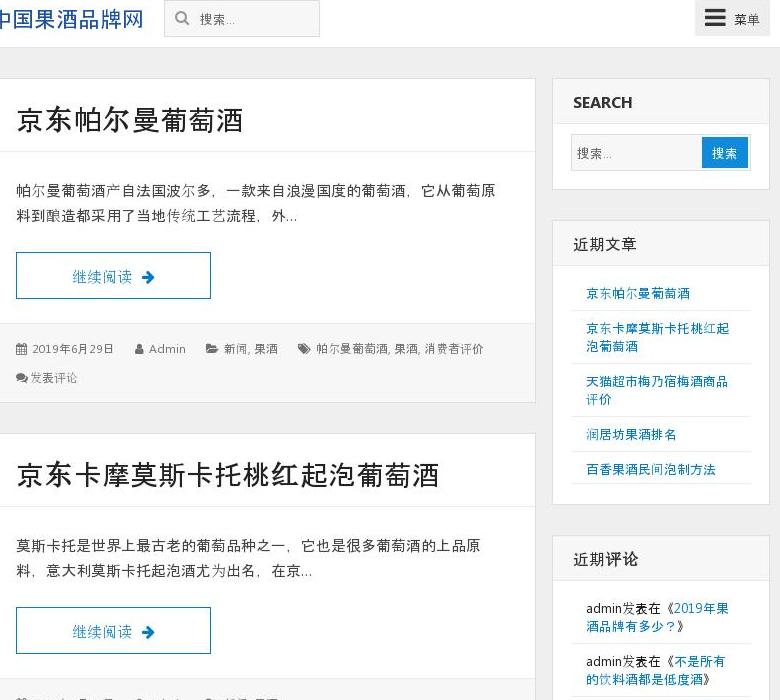
Task: Click calendar icon beside 2019年6月29日
Action: (21, 349)
